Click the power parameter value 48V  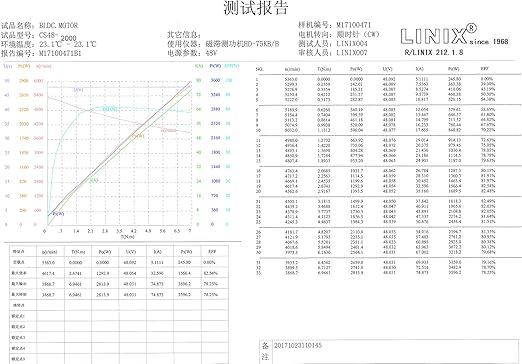pos(211,53)
